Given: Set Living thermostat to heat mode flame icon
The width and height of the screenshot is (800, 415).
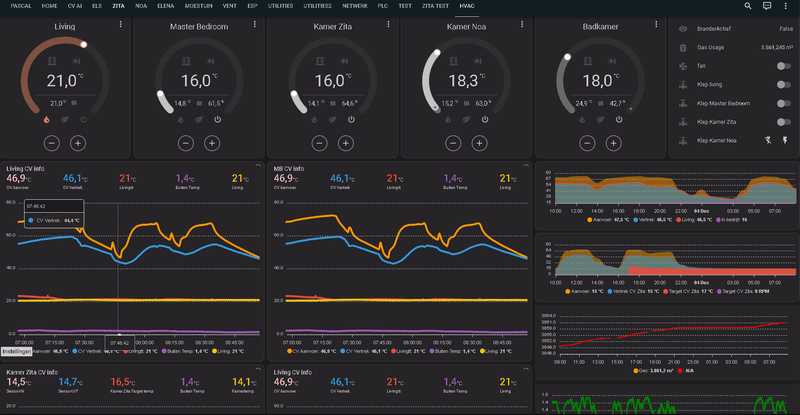Looking at the screenshot, I should point(46,119).
